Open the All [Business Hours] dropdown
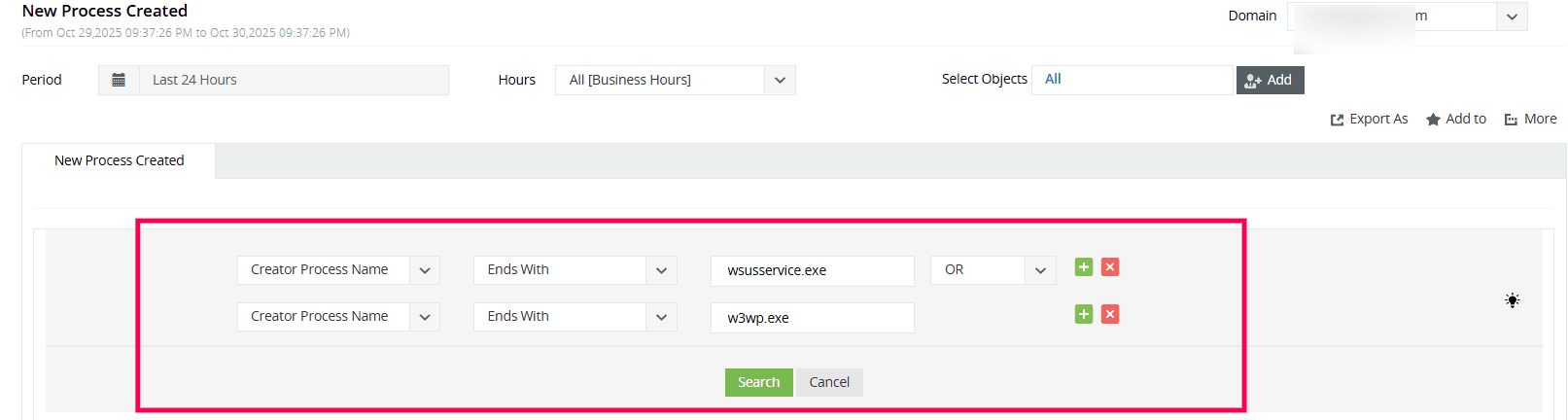 [x=675, y=80]
